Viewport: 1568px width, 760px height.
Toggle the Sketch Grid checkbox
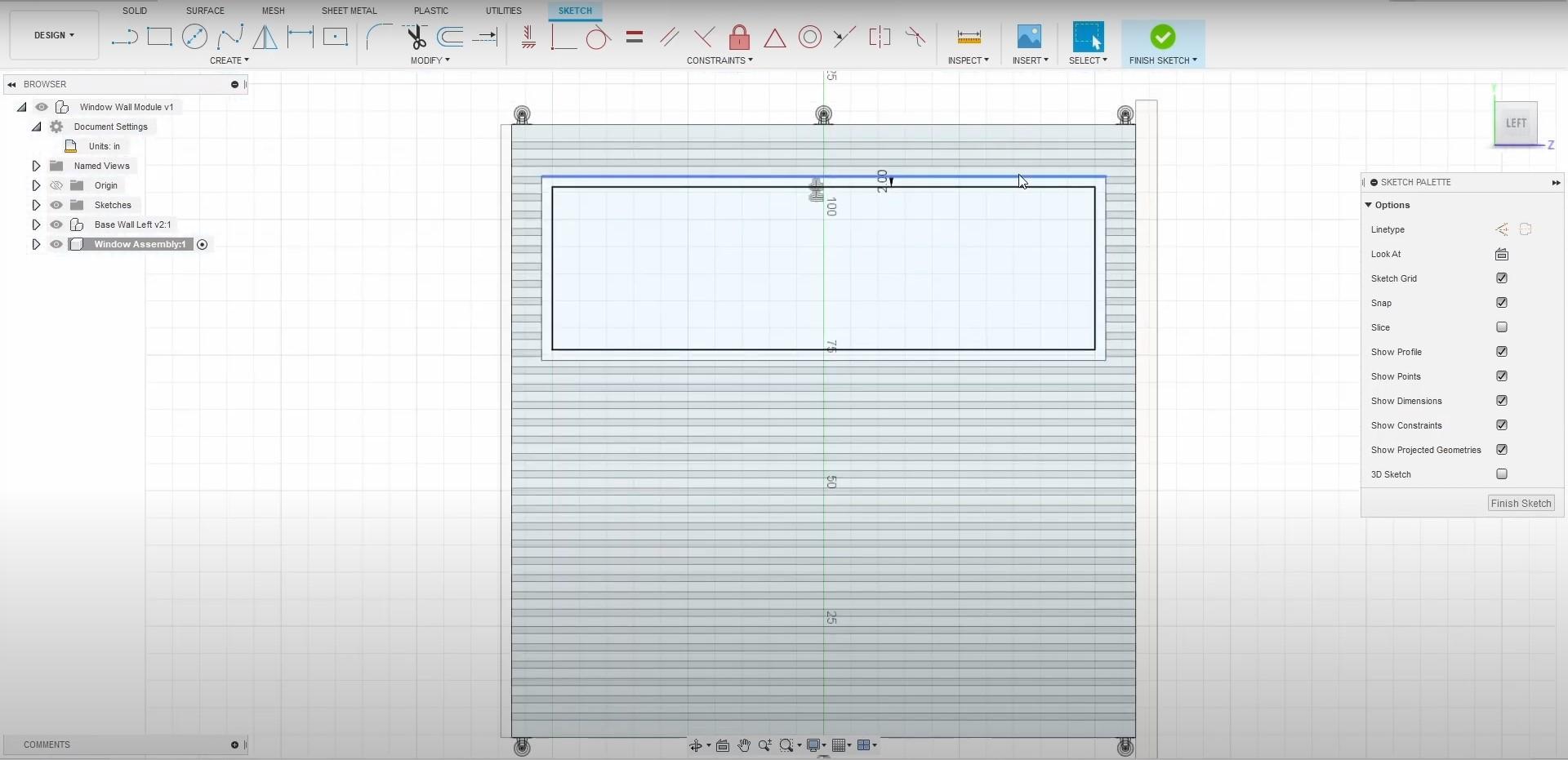pos(1501,278)
